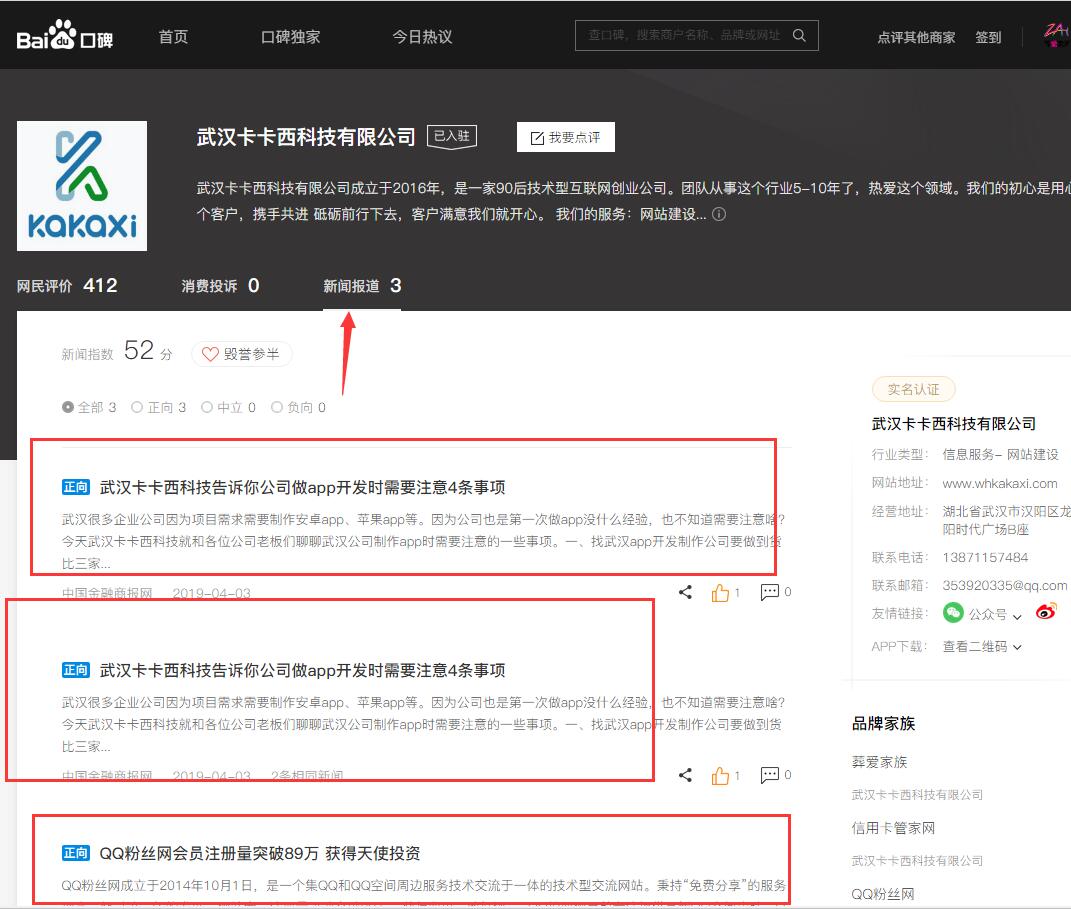Image resolution: width=1071 pixels, height=909 pixels.
Task: Click the WeChat 公众号 icon
Action: (x=953, y=613)
